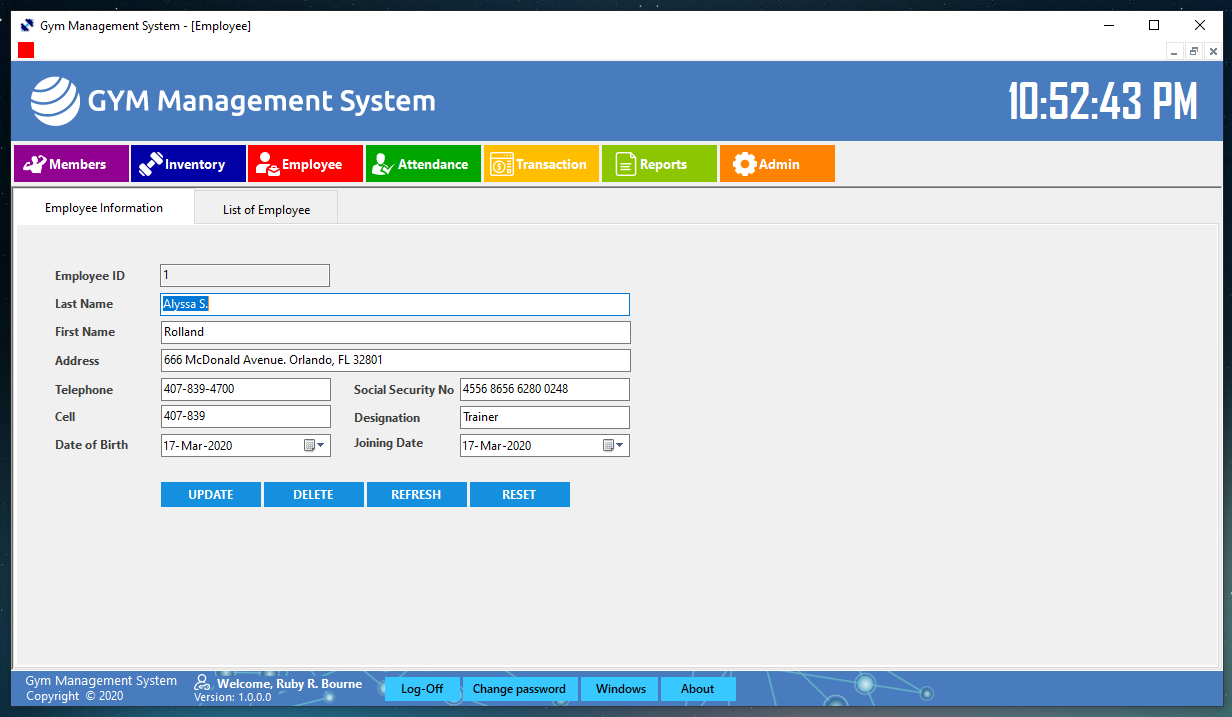The height and width of the screenshot is (717, 1232).
Task: Click the "Gym Management System" footer text
Action: coord(101,681)
